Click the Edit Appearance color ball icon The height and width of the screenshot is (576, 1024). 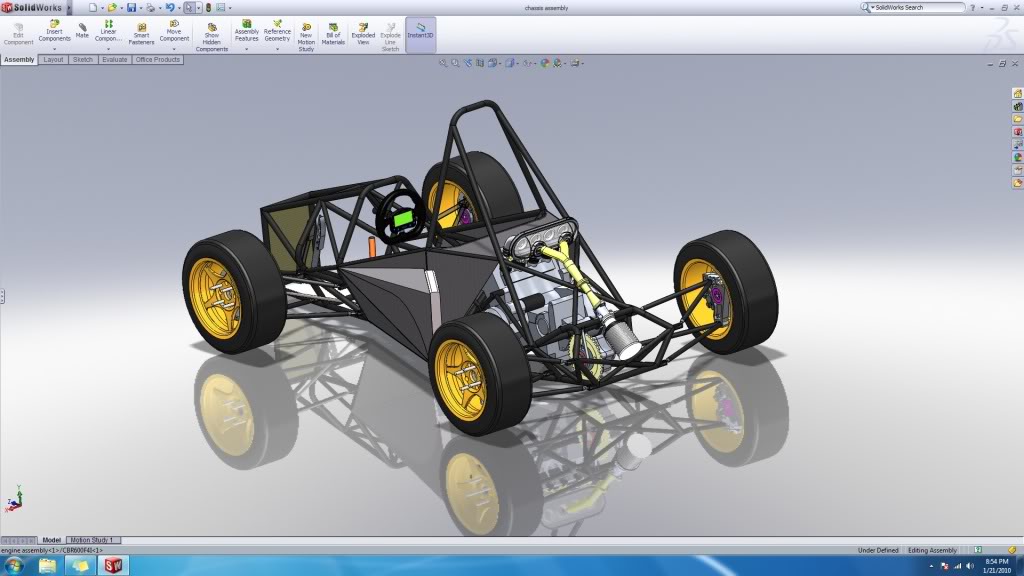click(x=545, y=63)
